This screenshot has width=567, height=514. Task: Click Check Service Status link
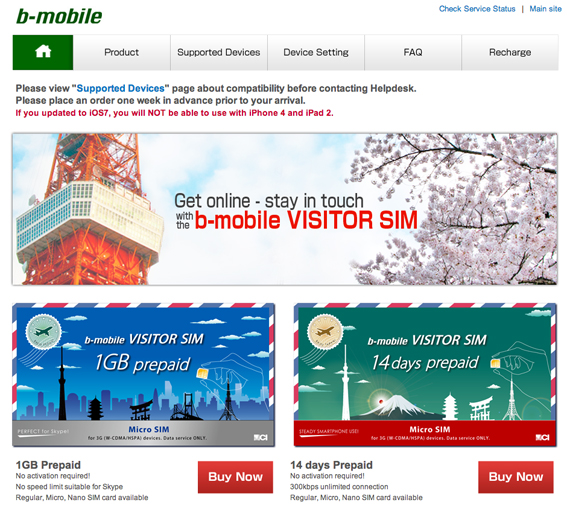coord(477,9)
